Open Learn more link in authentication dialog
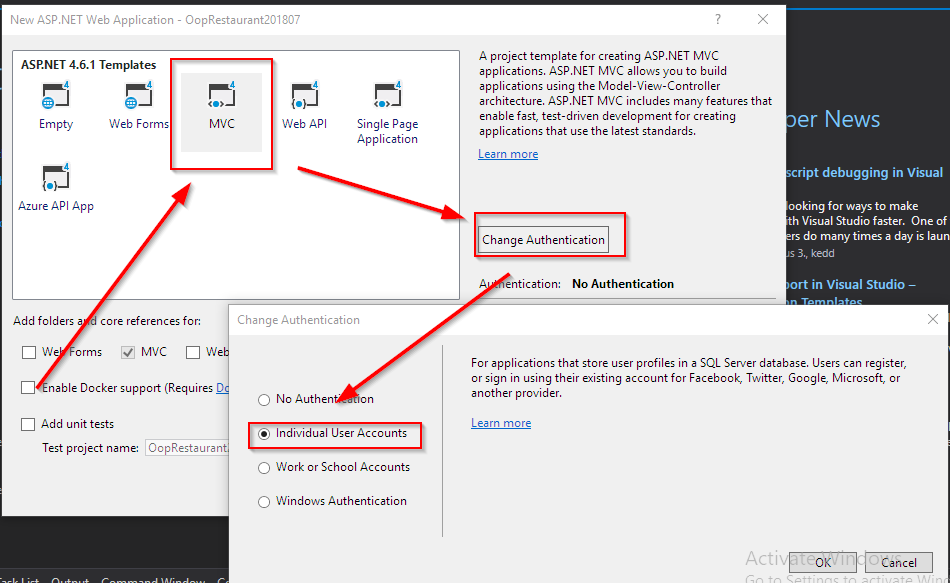950x583 pixels. pos(501,423)
